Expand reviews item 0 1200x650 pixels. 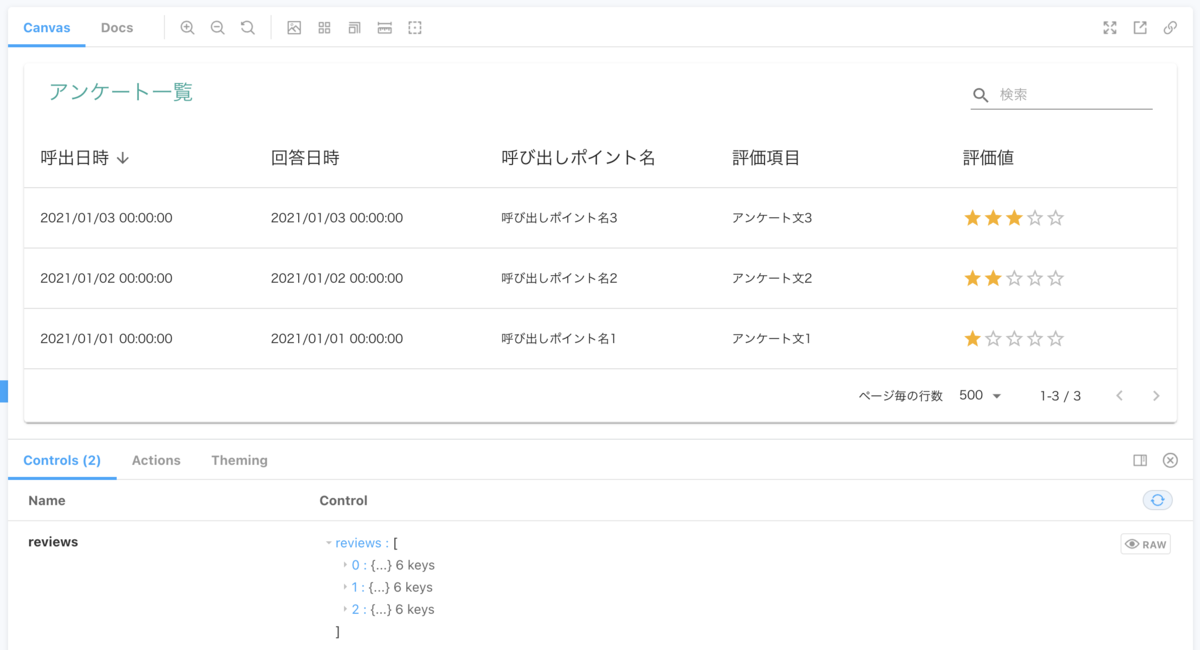click(x=346, y=565)
